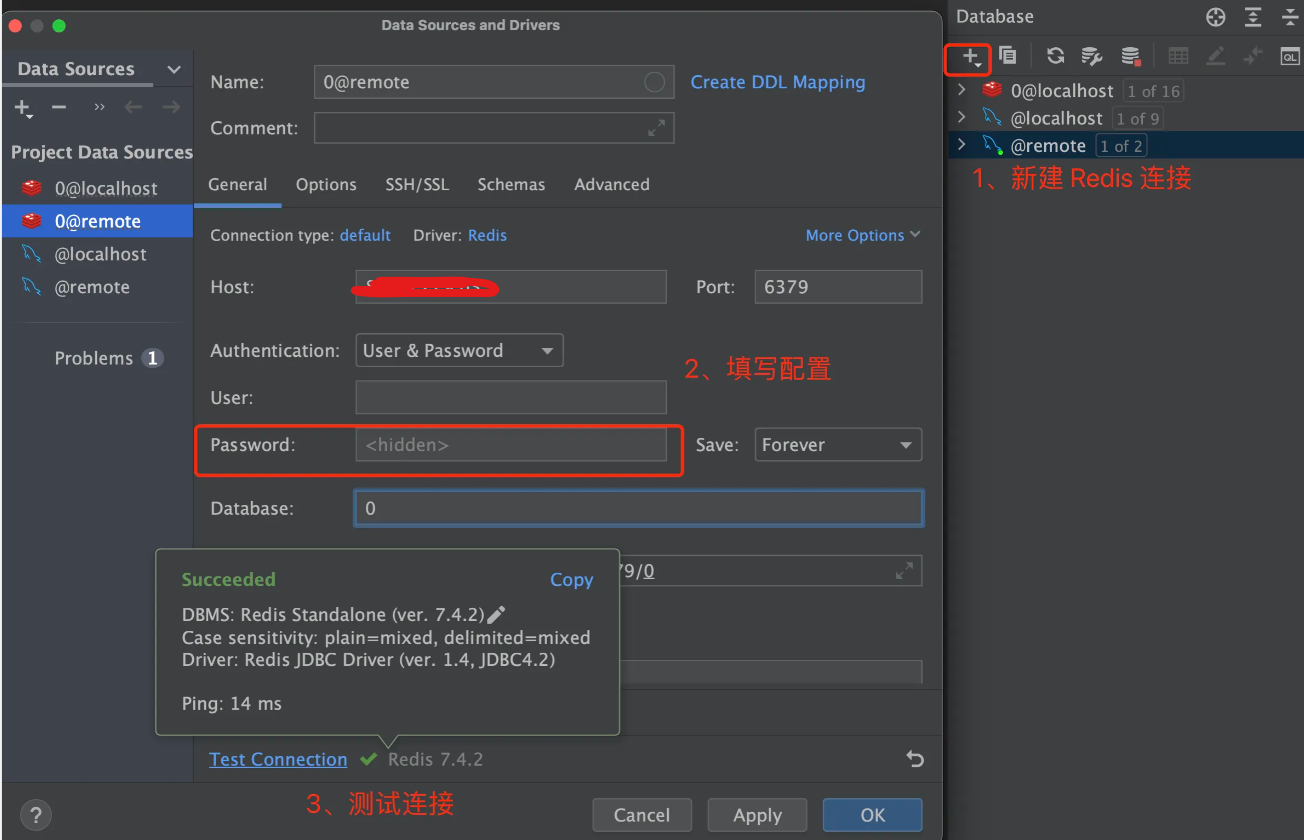Click the back arrow in Data Sources toolbar
This screenshot has width=1304, height=840.
coord(133,107)
